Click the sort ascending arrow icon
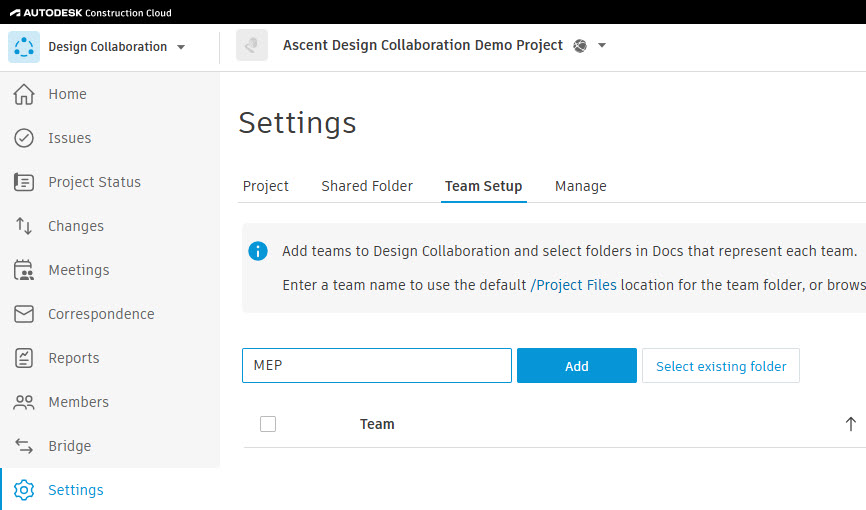Screen dimensions: 866x510 [x=851, y=424]
